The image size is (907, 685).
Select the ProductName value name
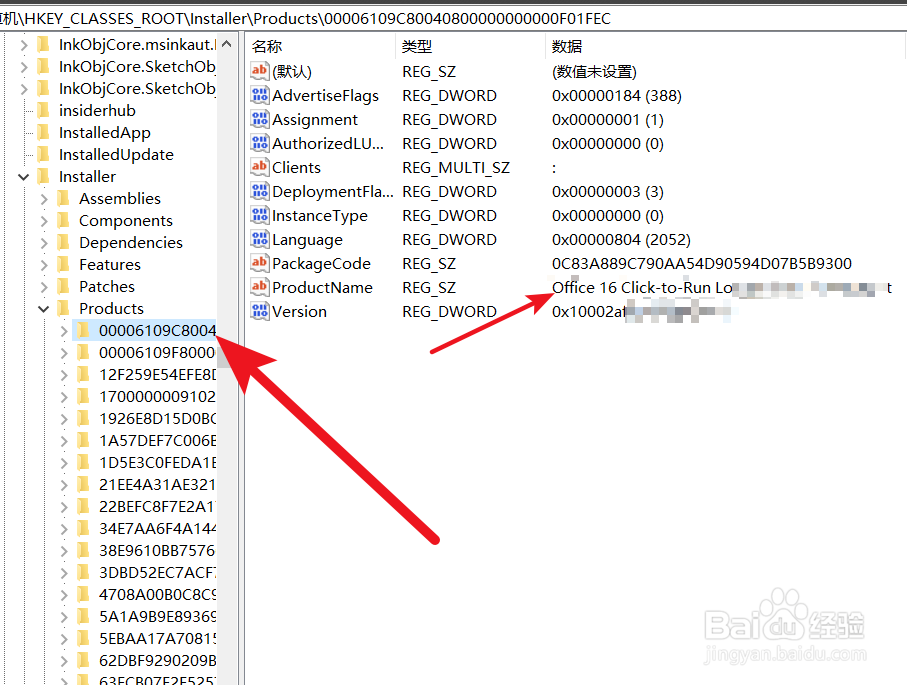322,288
